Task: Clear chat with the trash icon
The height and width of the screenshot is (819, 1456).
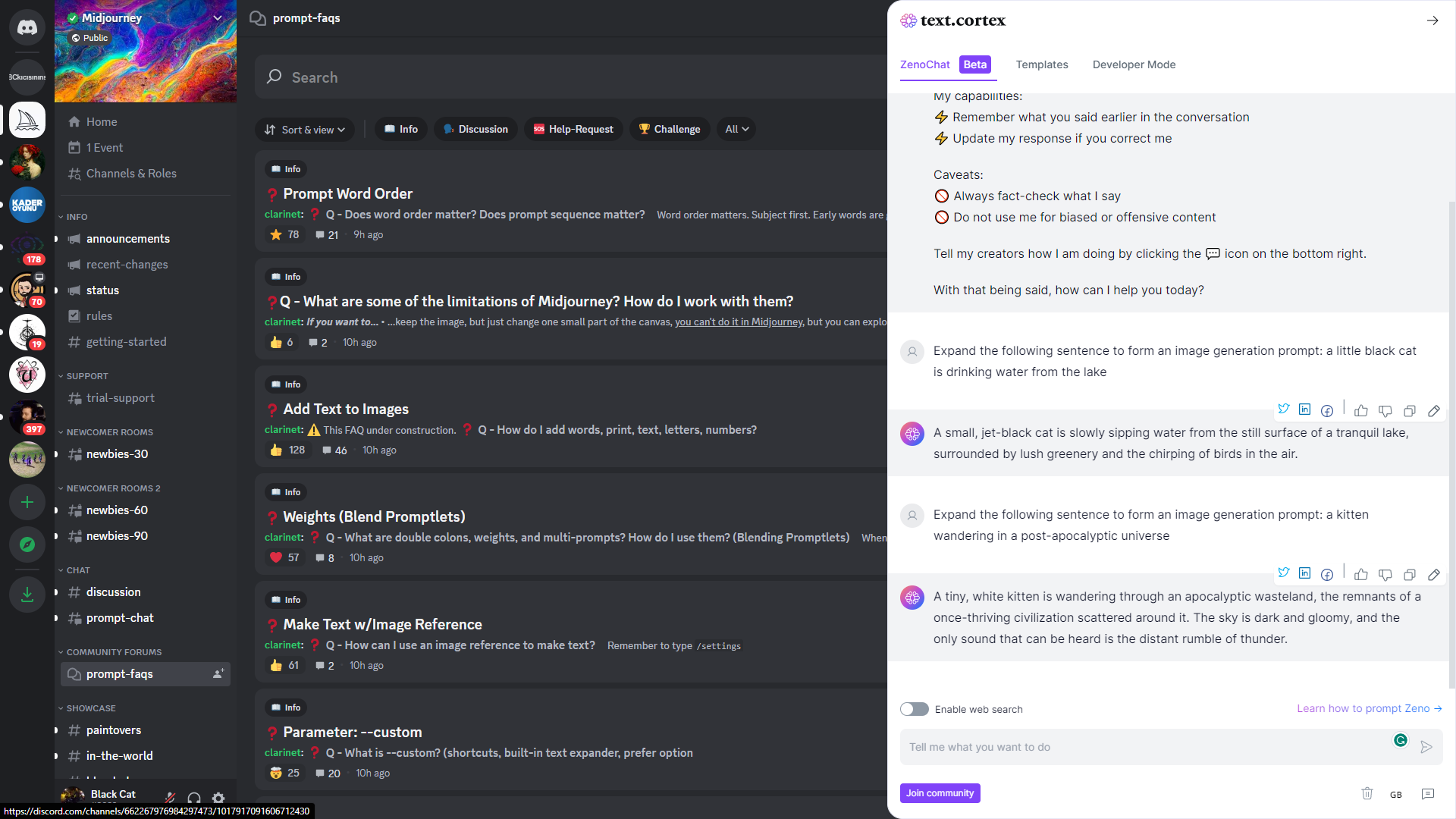Action: 1367,793
